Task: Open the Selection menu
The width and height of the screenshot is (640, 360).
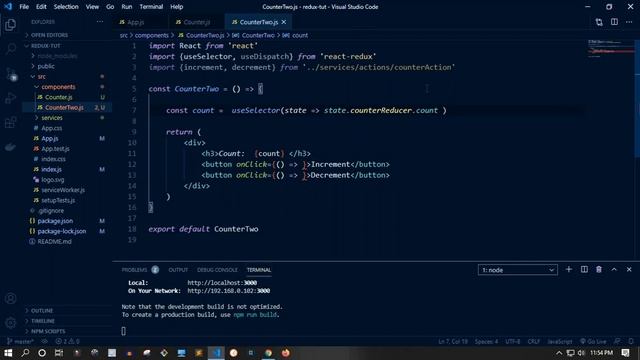Action: click(x=66, y=7)
